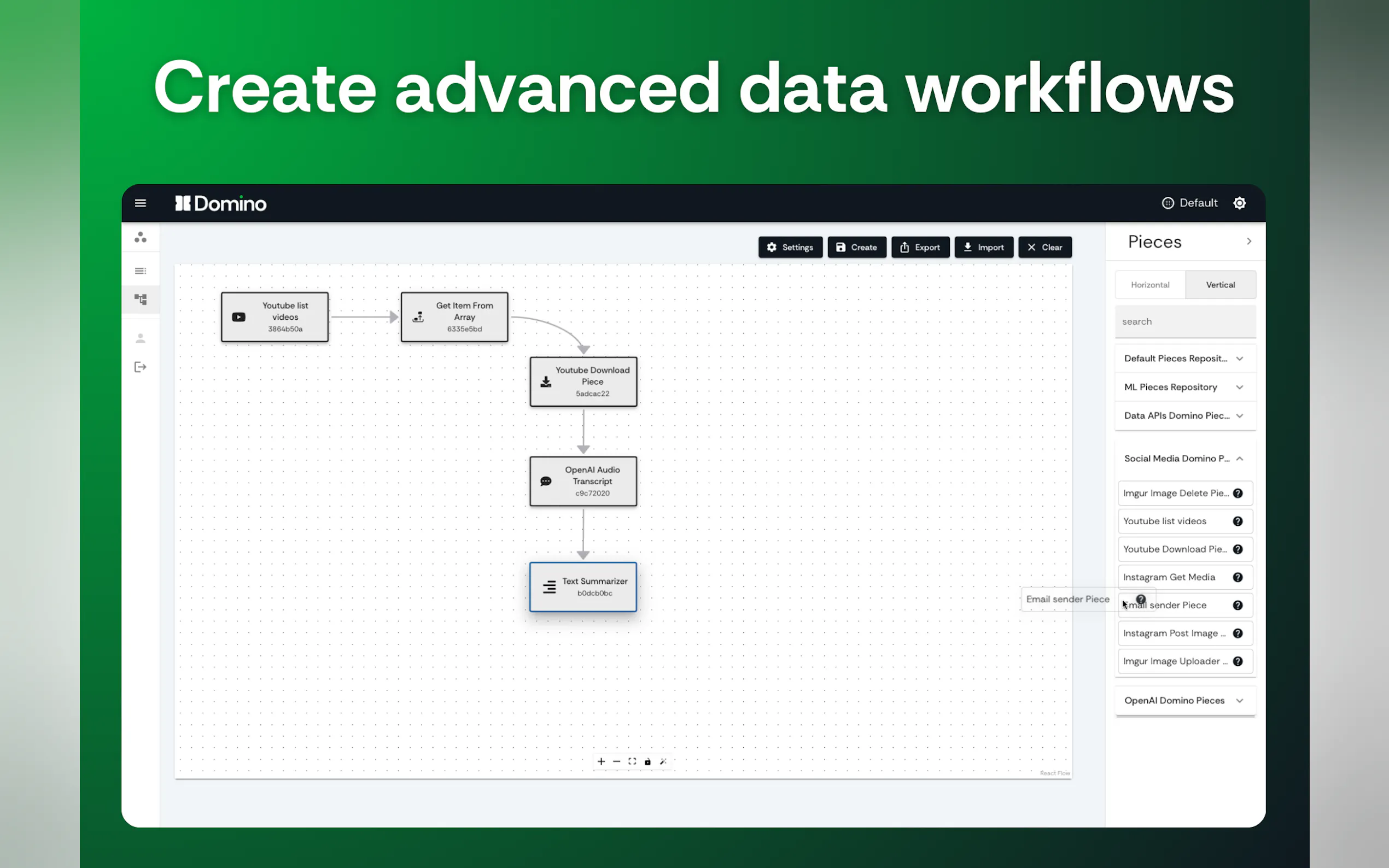Click the workflow editor sidebar icon
The height and width of the screenshot is (868, 1389).
tap(140, 299)
